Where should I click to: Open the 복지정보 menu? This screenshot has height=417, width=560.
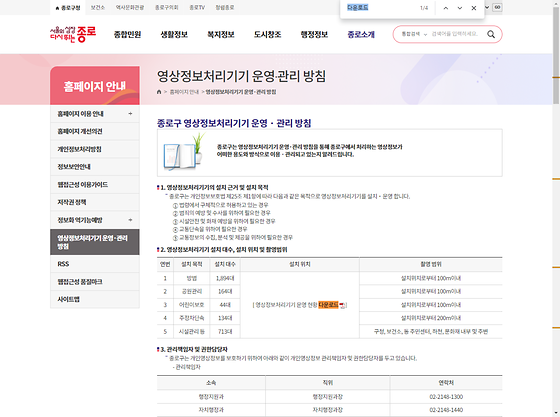point(221,35)
